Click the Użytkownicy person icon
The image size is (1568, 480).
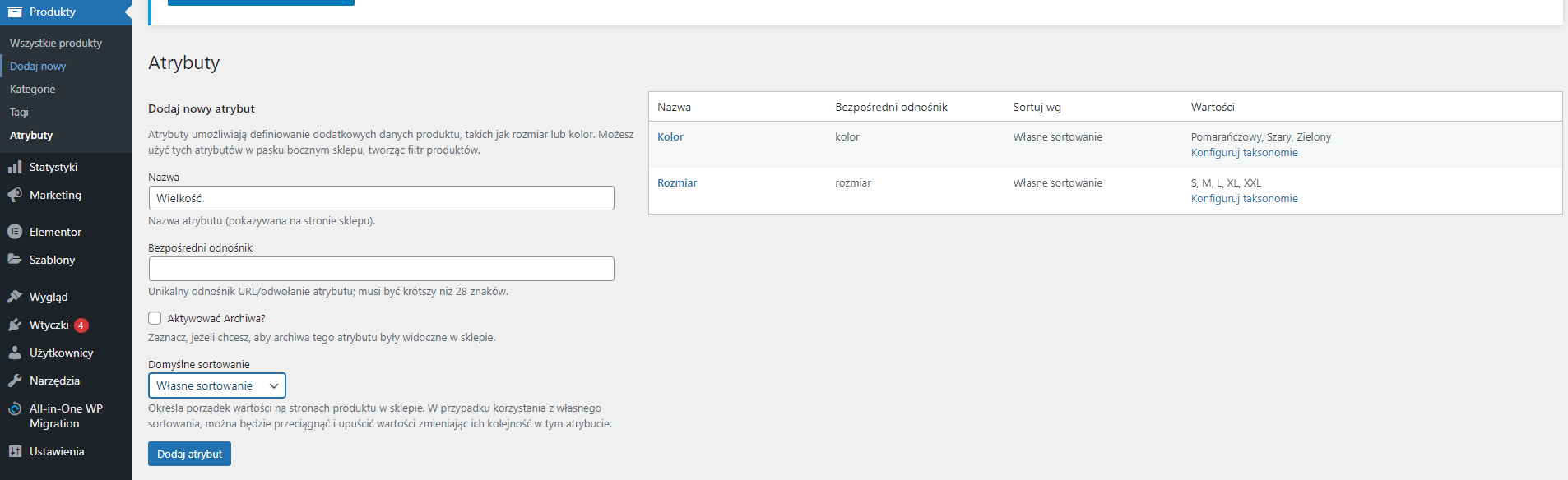[15, 353]
